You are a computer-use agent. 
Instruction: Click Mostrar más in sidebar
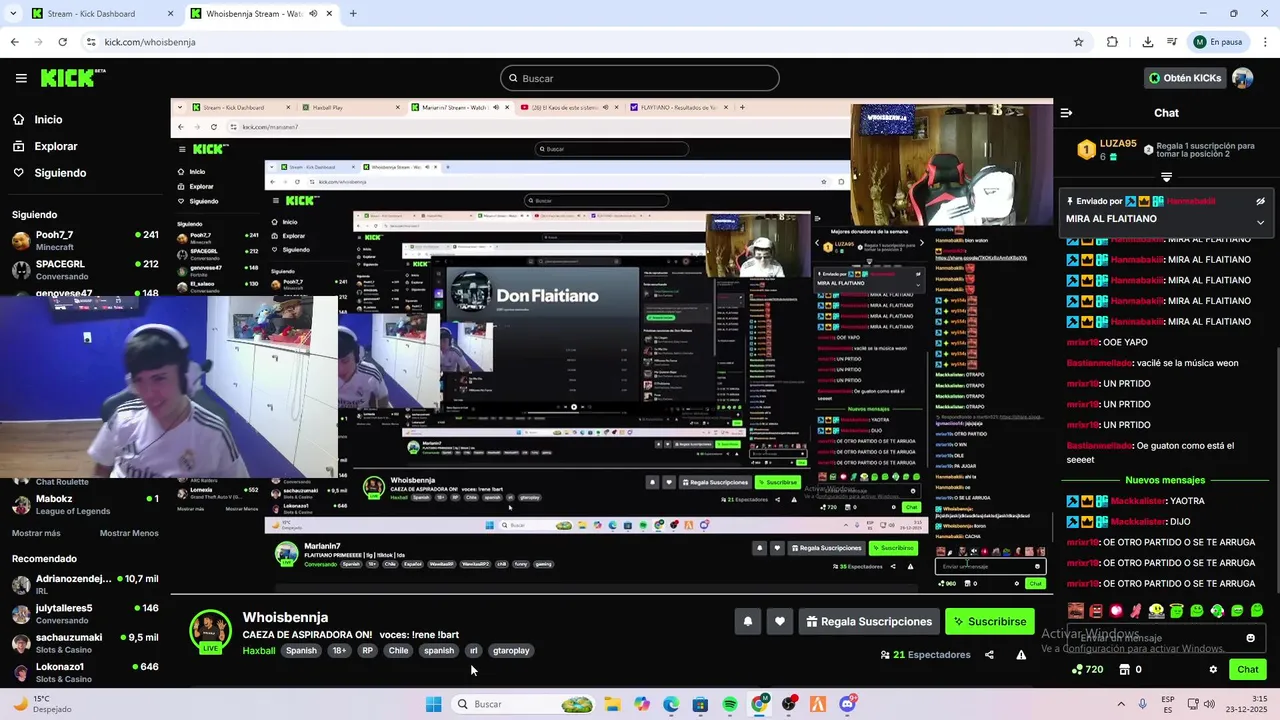tap(36, 533)
